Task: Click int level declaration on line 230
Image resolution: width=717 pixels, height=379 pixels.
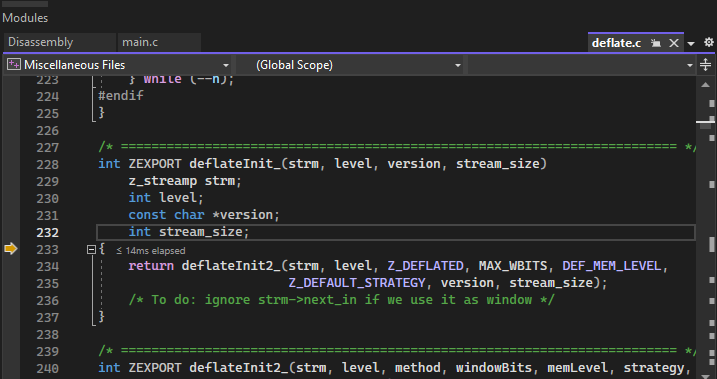Action: [x=166, y=198]
